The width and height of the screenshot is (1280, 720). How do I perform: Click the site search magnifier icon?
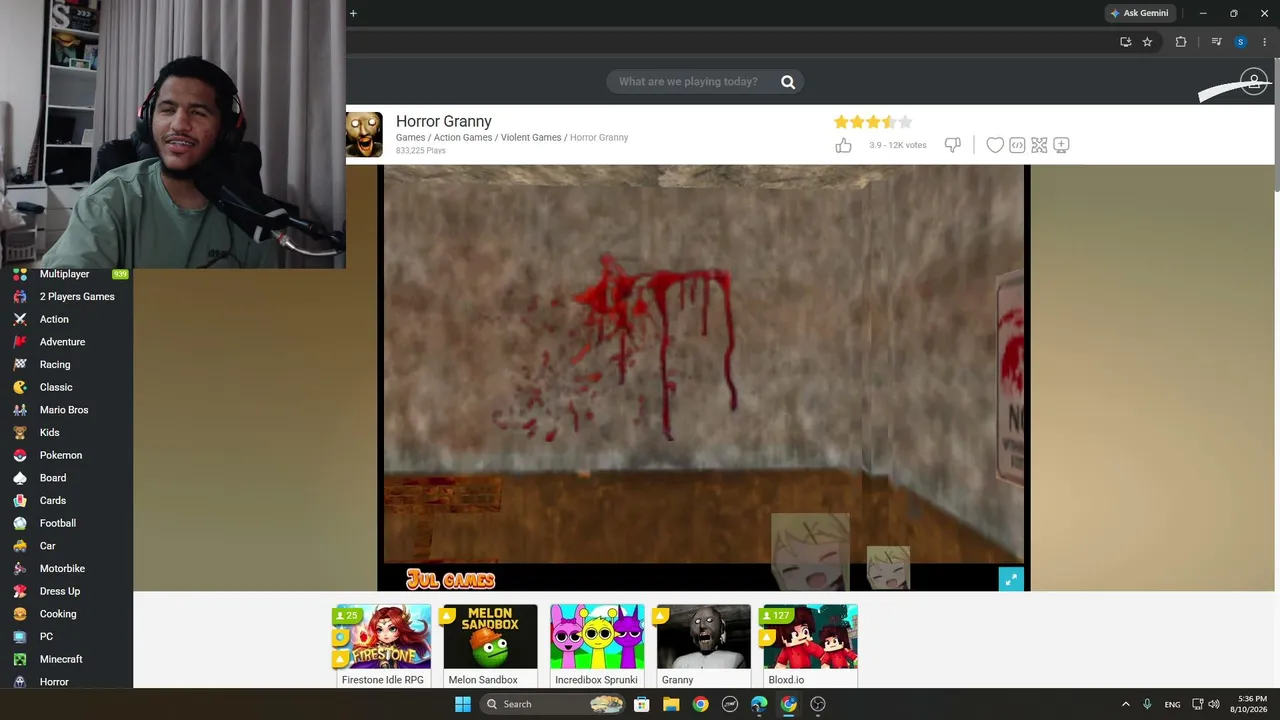788,82
